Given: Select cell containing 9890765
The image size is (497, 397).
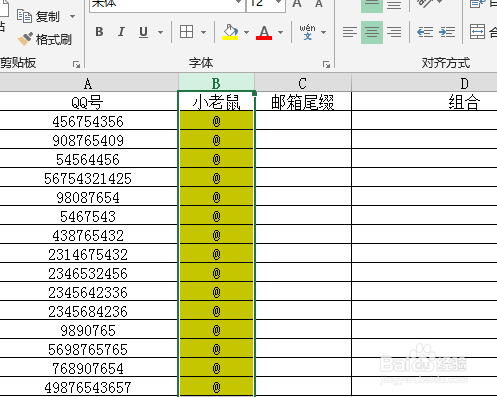Looking at the screenshot, I should click(88, 330).
